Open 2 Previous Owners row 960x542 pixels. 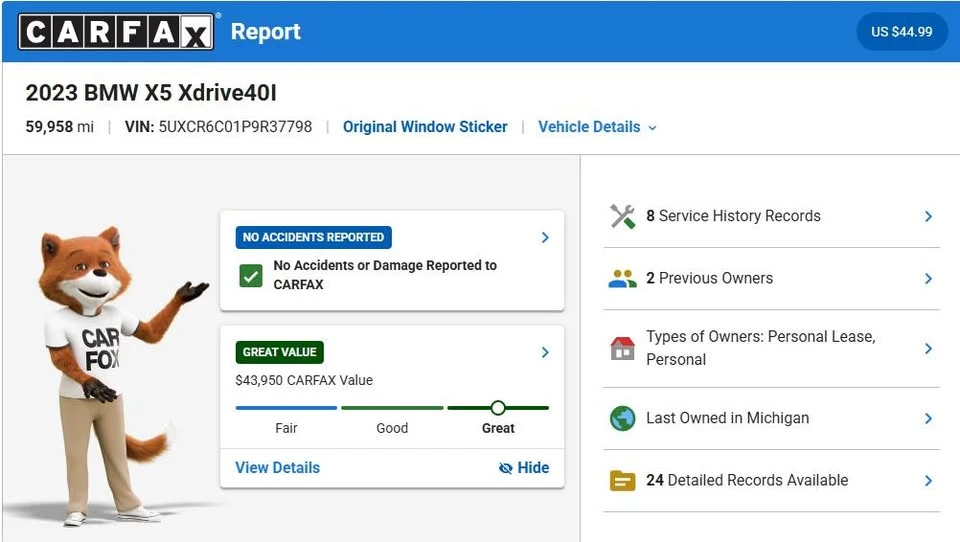[x=771, y=279]
